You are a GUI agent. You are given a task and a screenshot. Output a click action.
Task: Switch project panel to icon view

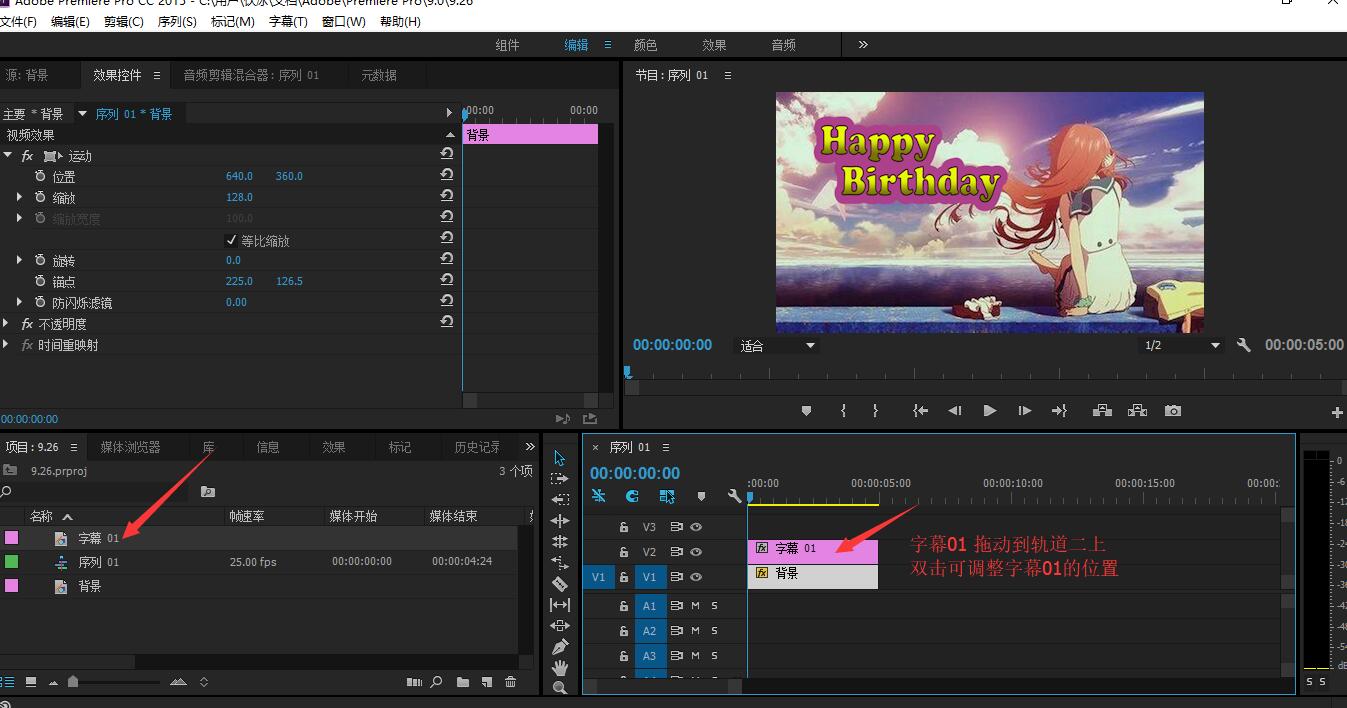tap(31, 682)
